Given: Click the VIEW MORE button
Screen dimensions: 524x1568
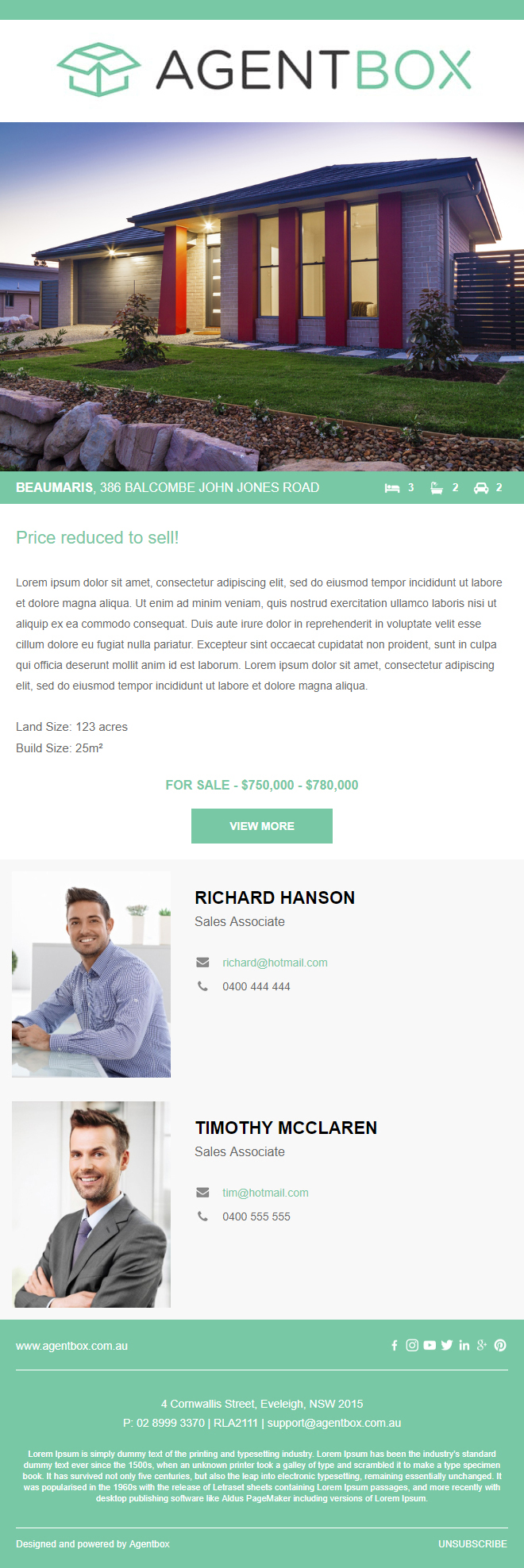Looking at the screenshot, I should point(262,826).
